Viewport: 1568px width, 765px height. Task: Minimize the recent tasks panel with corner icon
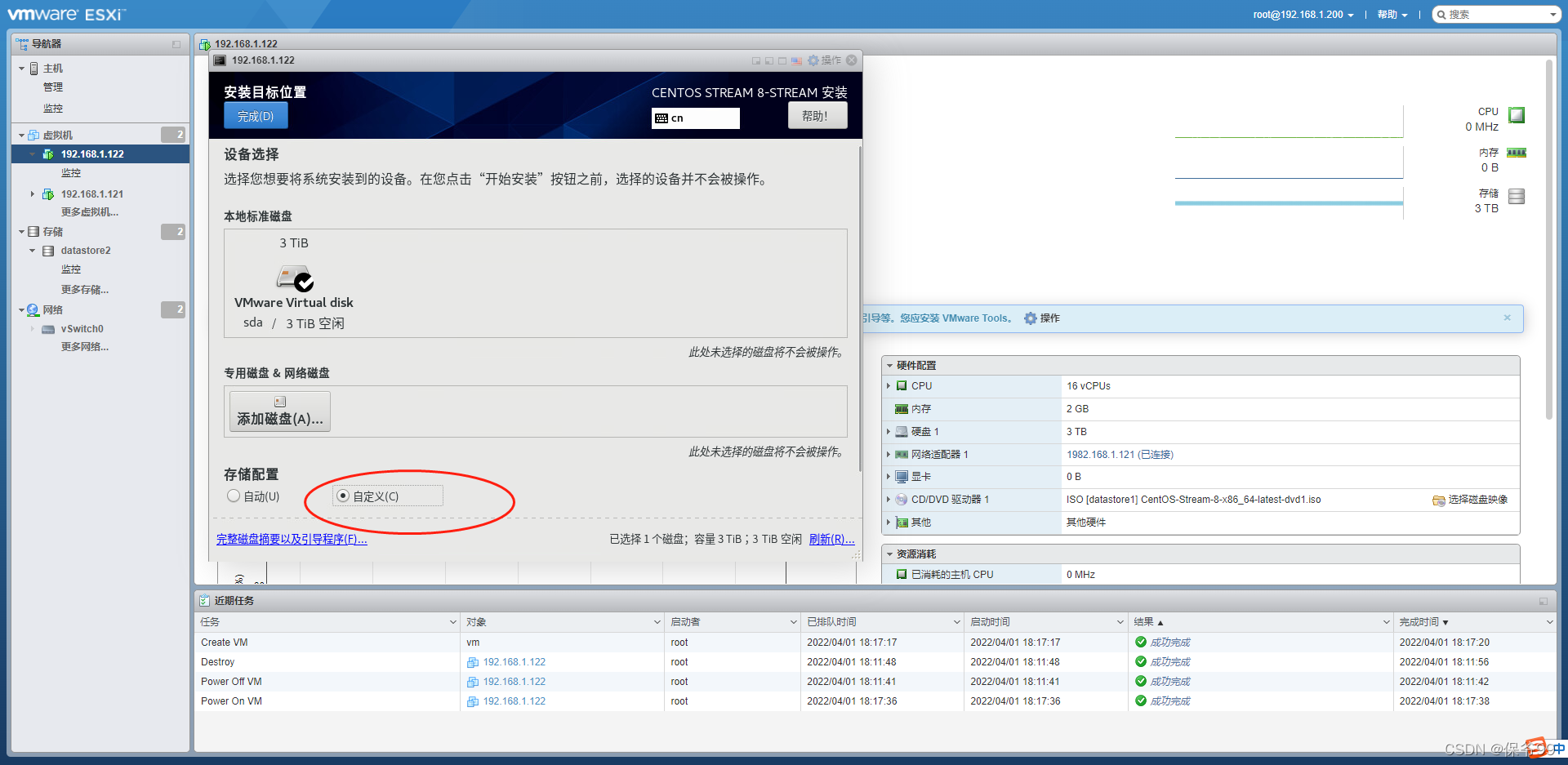pyautogui.click(x=1543, y=602)
